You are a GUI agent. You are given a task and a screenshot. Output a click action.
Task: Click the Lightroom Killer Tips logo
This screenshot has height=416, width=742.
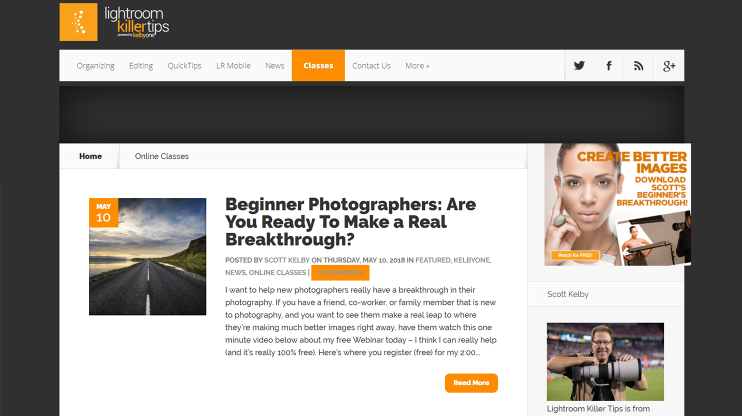(114, 22)
